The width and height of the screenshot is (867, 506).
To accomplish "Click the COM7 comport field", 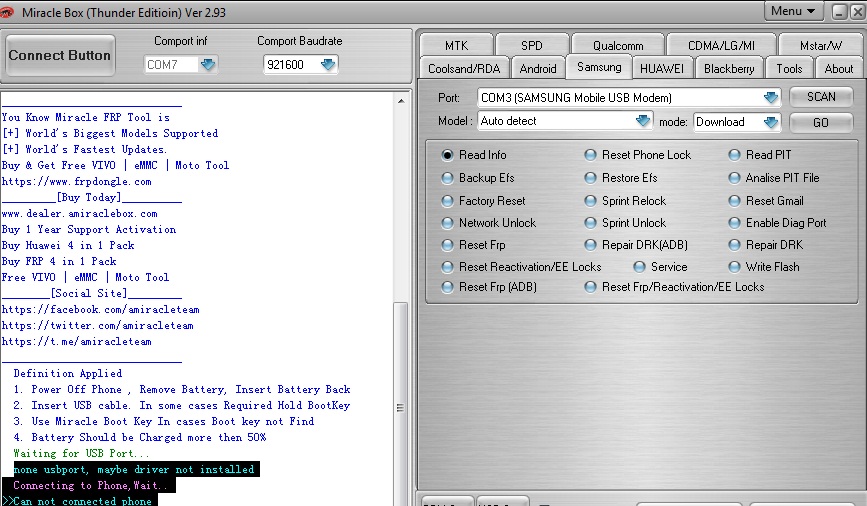I will 171,65.
